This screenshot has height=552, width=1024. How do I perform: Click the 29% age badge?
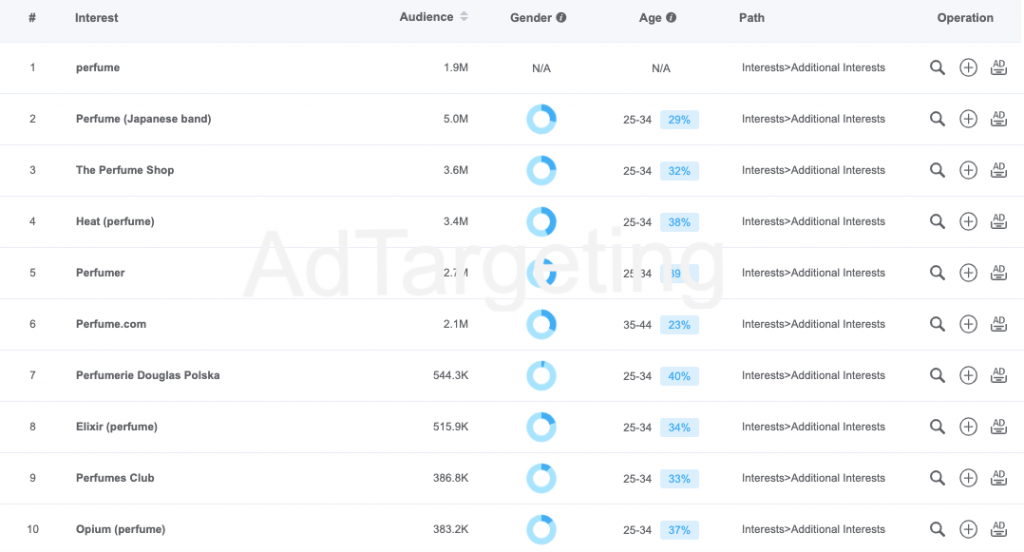pyautogui.click(x=679, y=120)
